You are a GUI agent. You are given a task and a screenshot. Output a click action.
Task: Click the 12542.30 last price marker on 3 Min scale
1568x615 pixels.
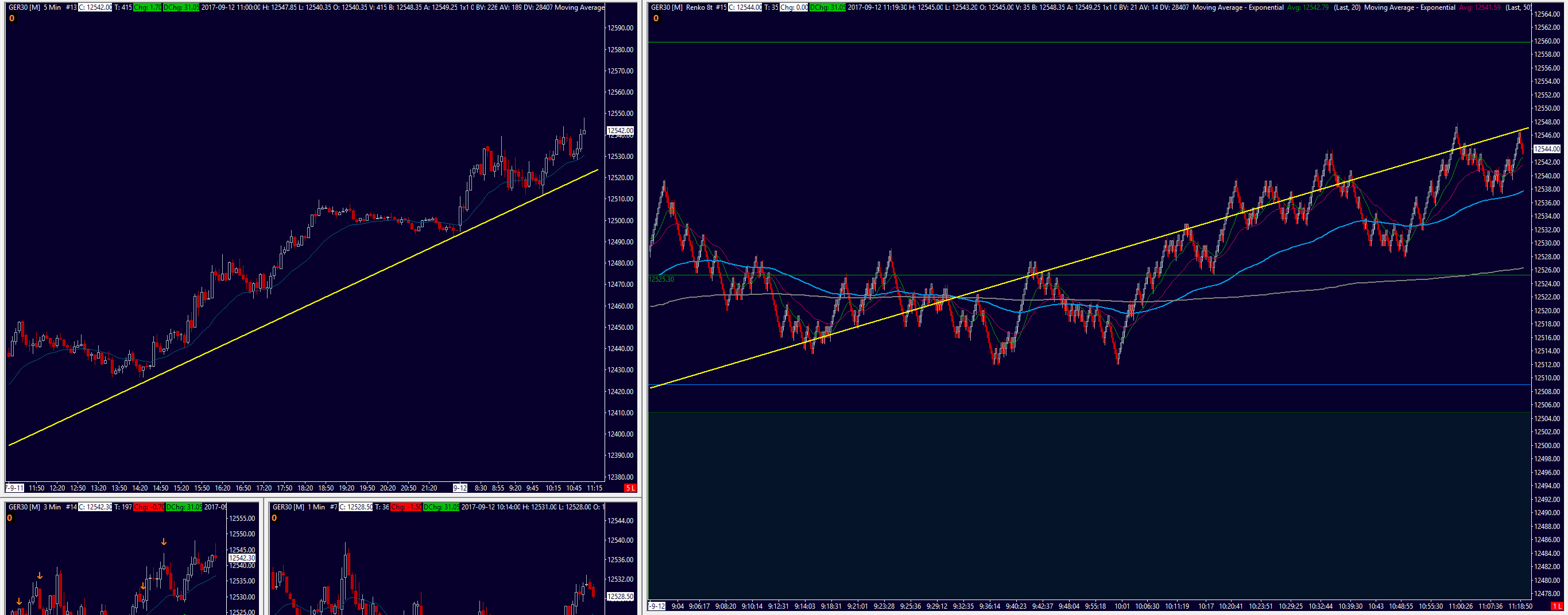242,558
